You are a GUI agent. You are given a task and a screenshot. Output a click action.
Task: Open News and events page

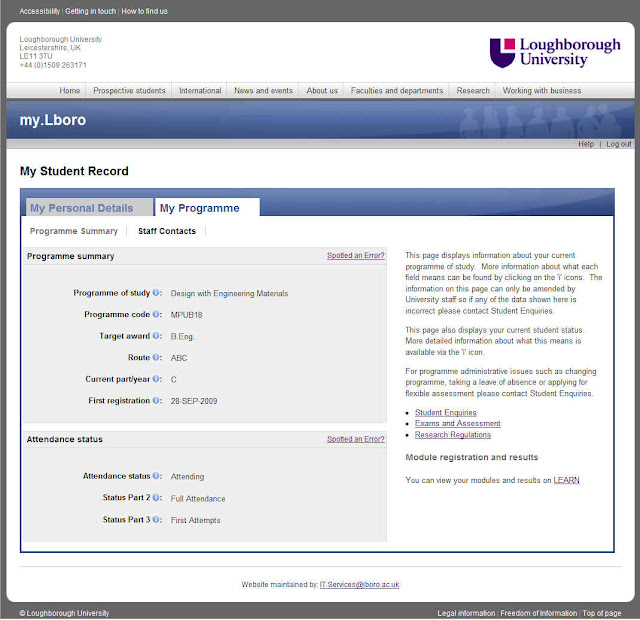[263, 91]
